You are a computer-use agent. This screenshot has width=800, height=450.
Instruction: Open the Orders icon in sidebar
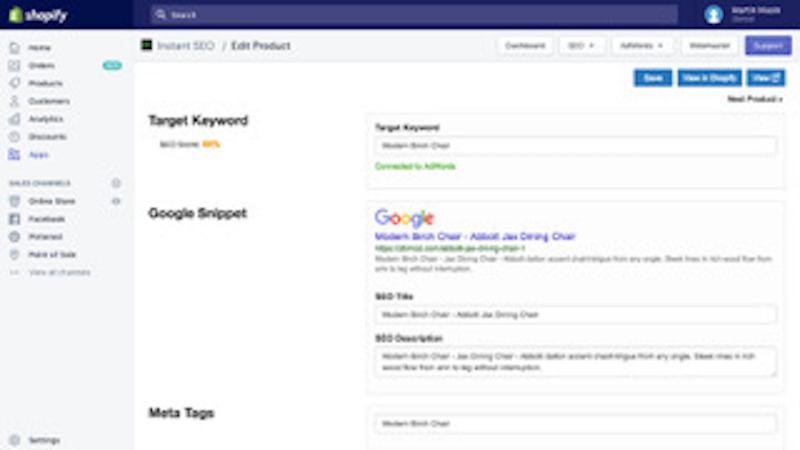(14, 65)
